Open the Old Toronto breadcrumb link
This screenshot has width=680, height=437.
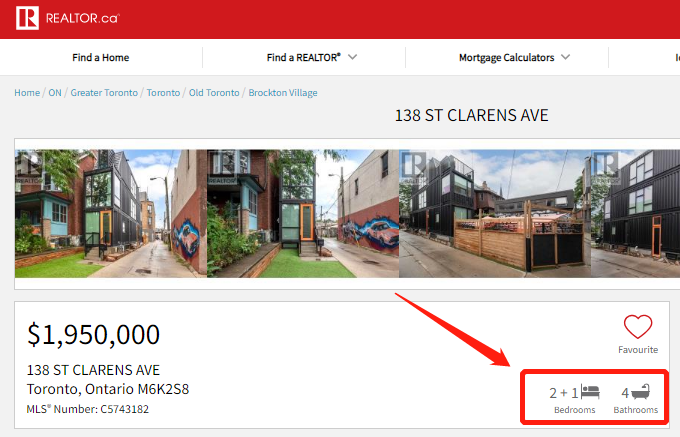pos(214,93)
